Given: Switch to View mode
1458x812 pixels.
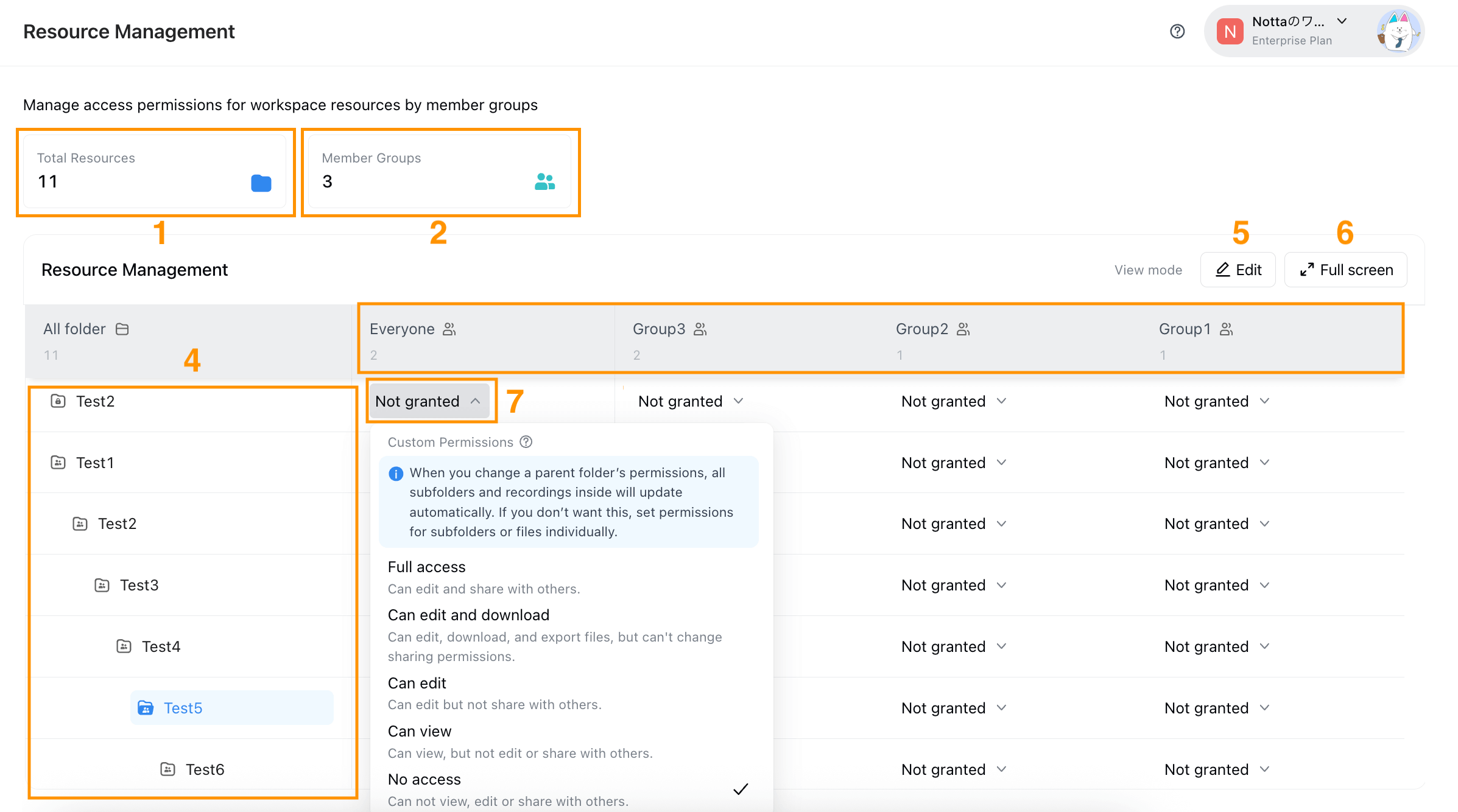Looking at the screenshot, I should point(1147,269).
